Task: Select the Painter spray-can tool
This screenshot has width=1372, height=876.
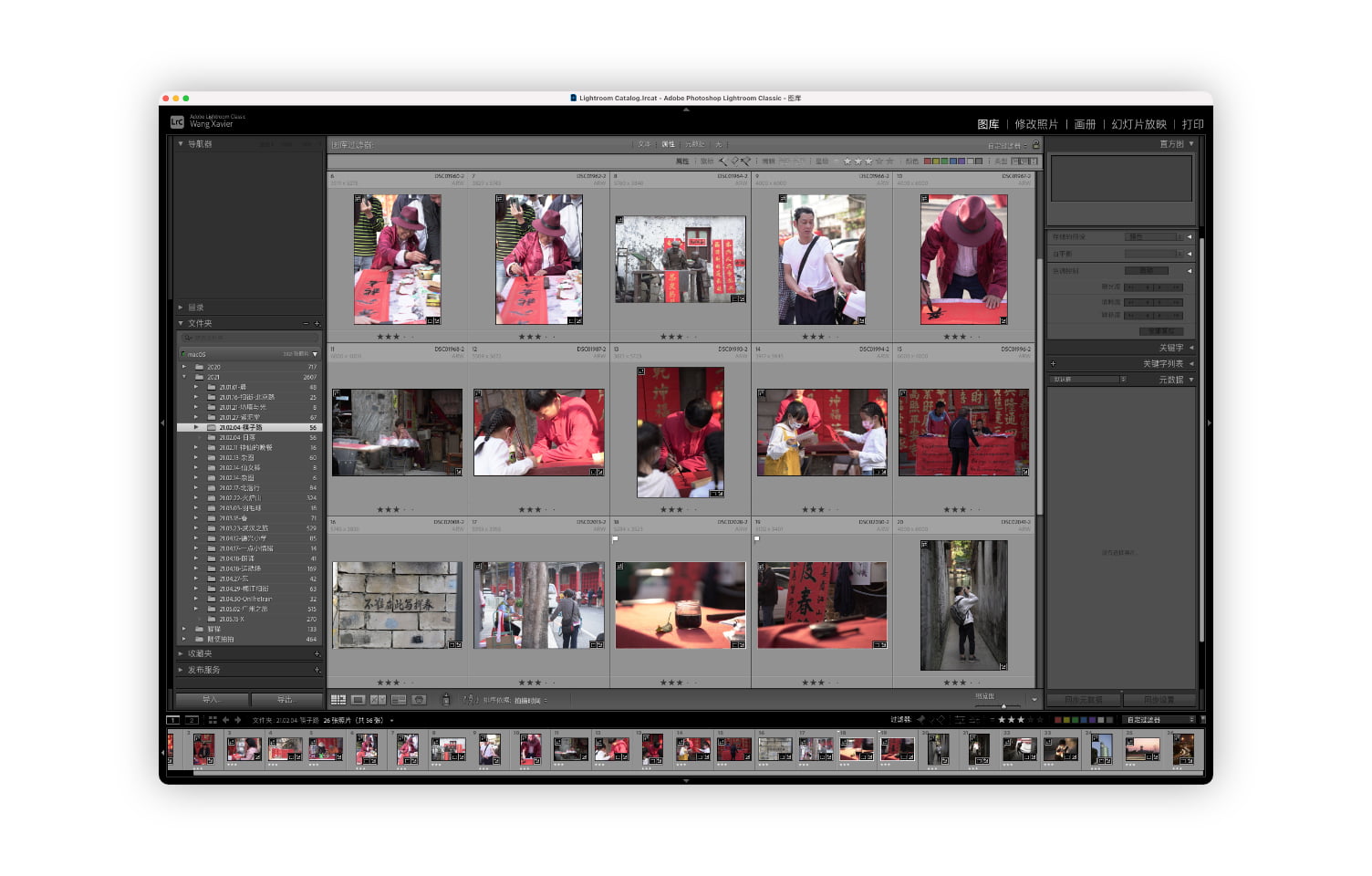Action: coord(446,699)
